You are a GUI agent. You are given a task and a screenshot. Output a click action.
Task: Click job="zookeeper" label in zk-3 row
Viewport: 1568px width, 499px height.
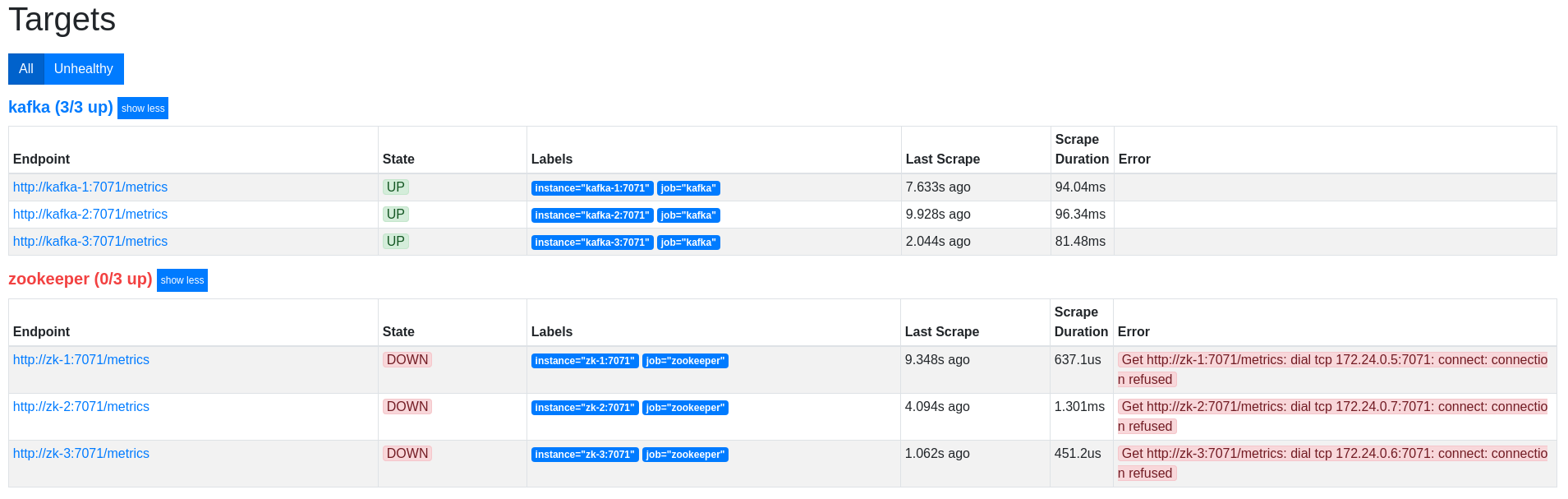tap(685, 455)
